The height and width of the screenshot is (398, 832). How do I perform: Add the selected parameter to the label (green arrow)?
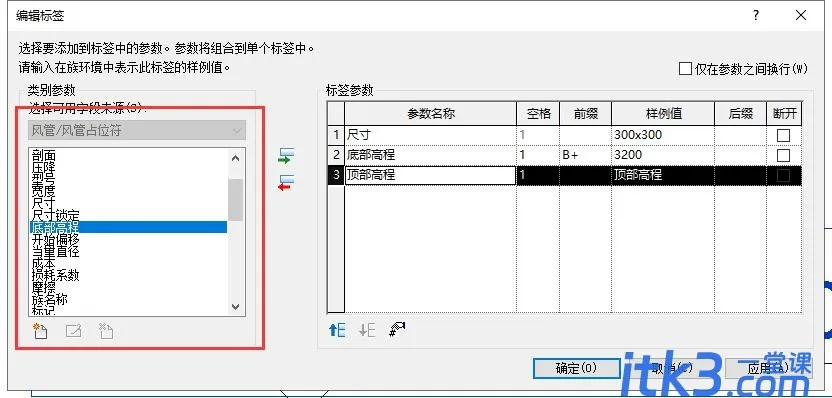coord(286,156)
